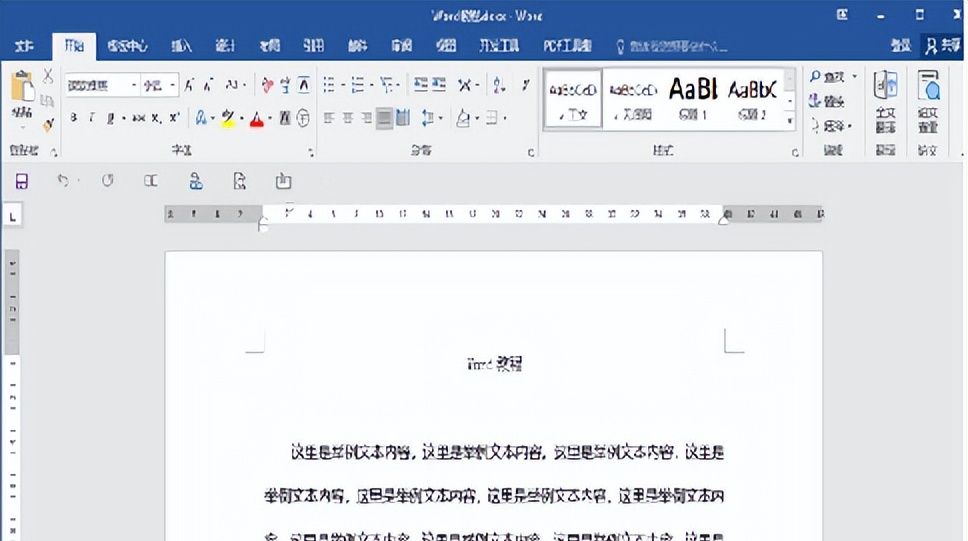Toggle justify alignment
Screen dimensions: 968x541
click(x=385, y=118)
